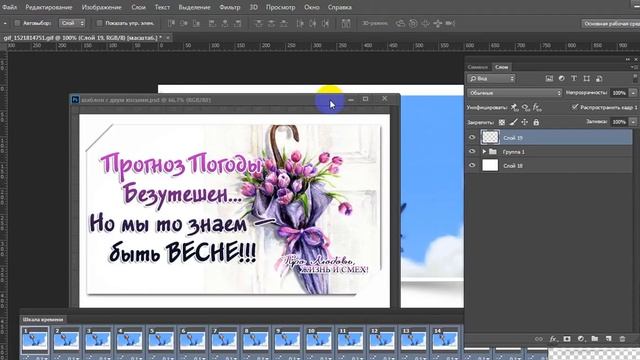Select timeline frame 1 thumbnail

(x=35, y=340)
